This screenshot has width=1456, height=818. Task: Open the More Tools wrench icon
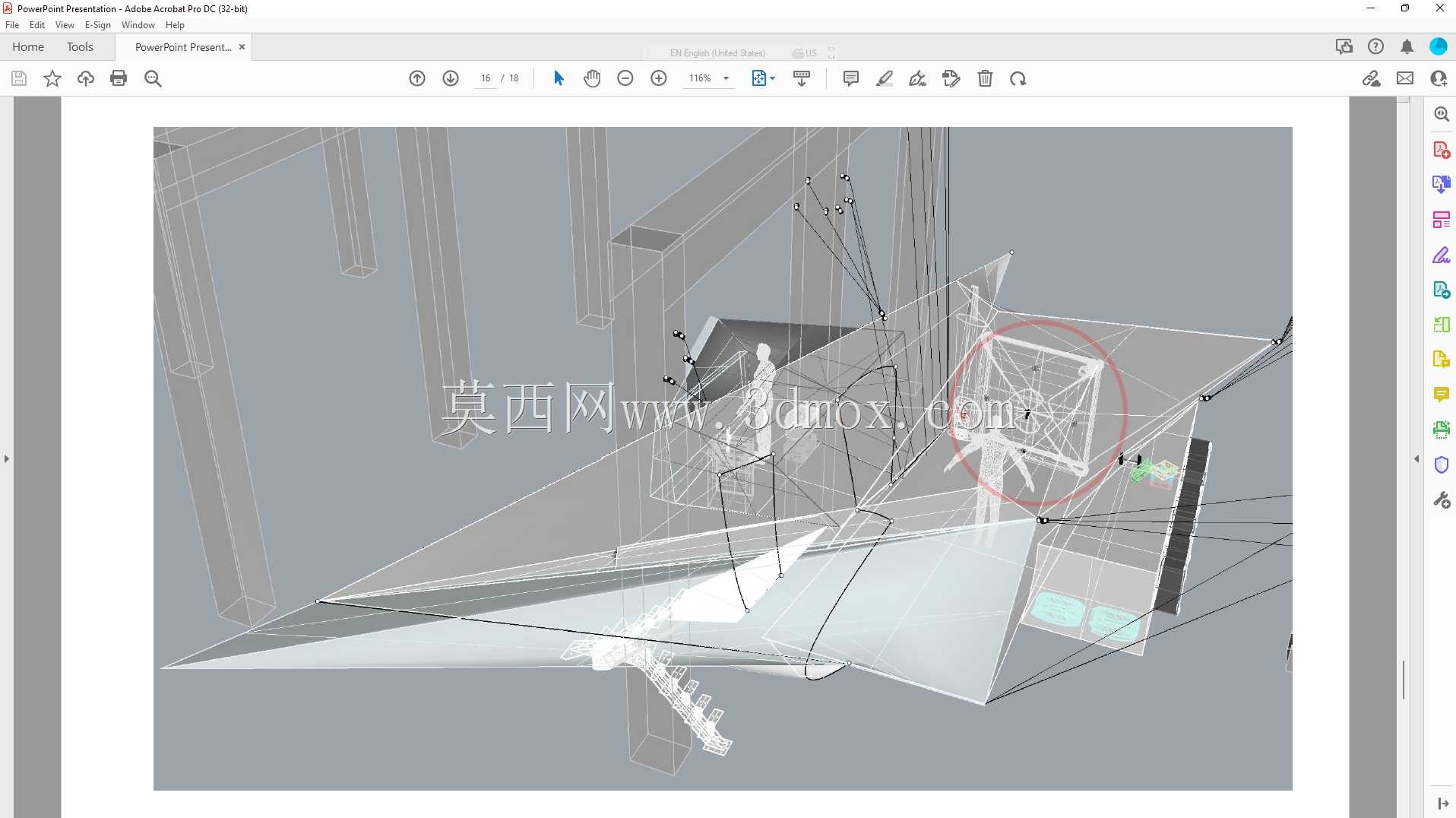click(1442, 499)
